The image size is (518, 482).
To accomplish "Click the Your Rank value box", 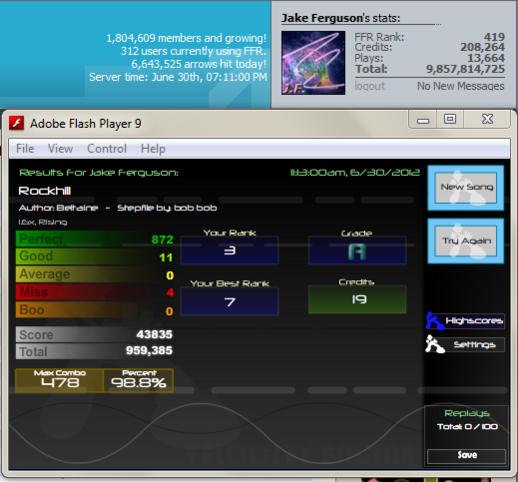I will (x=229, y=250).
